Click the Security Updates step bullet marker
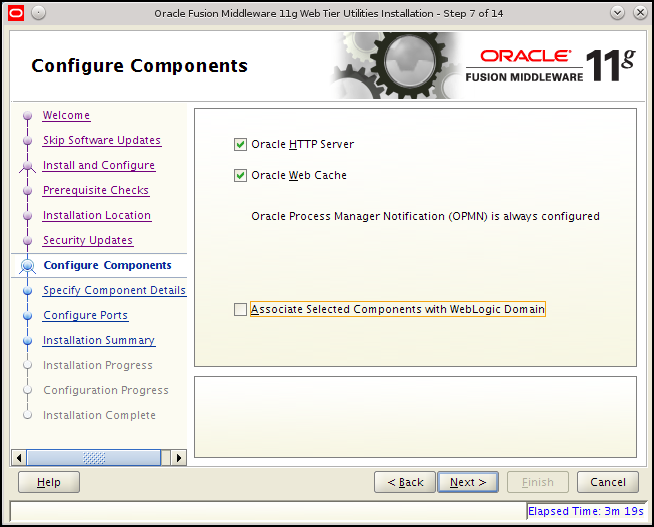The image size is (654, 527). [28, 241]
